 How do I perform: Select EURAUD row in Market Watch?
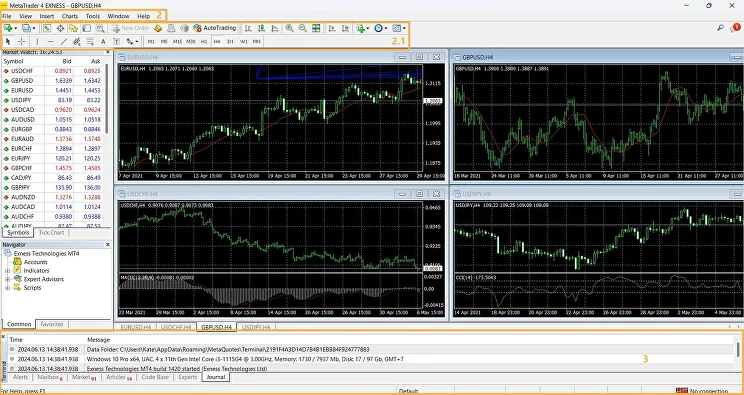(52, 139)
